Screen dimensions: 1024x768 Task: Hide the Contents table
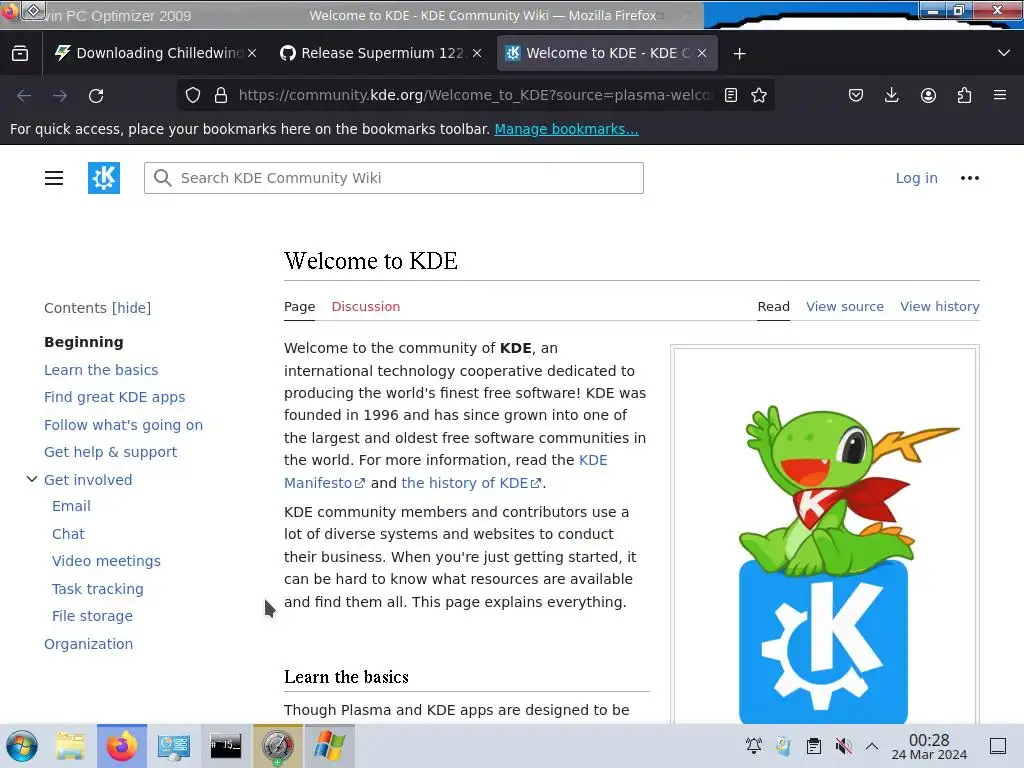pos(131,308)
